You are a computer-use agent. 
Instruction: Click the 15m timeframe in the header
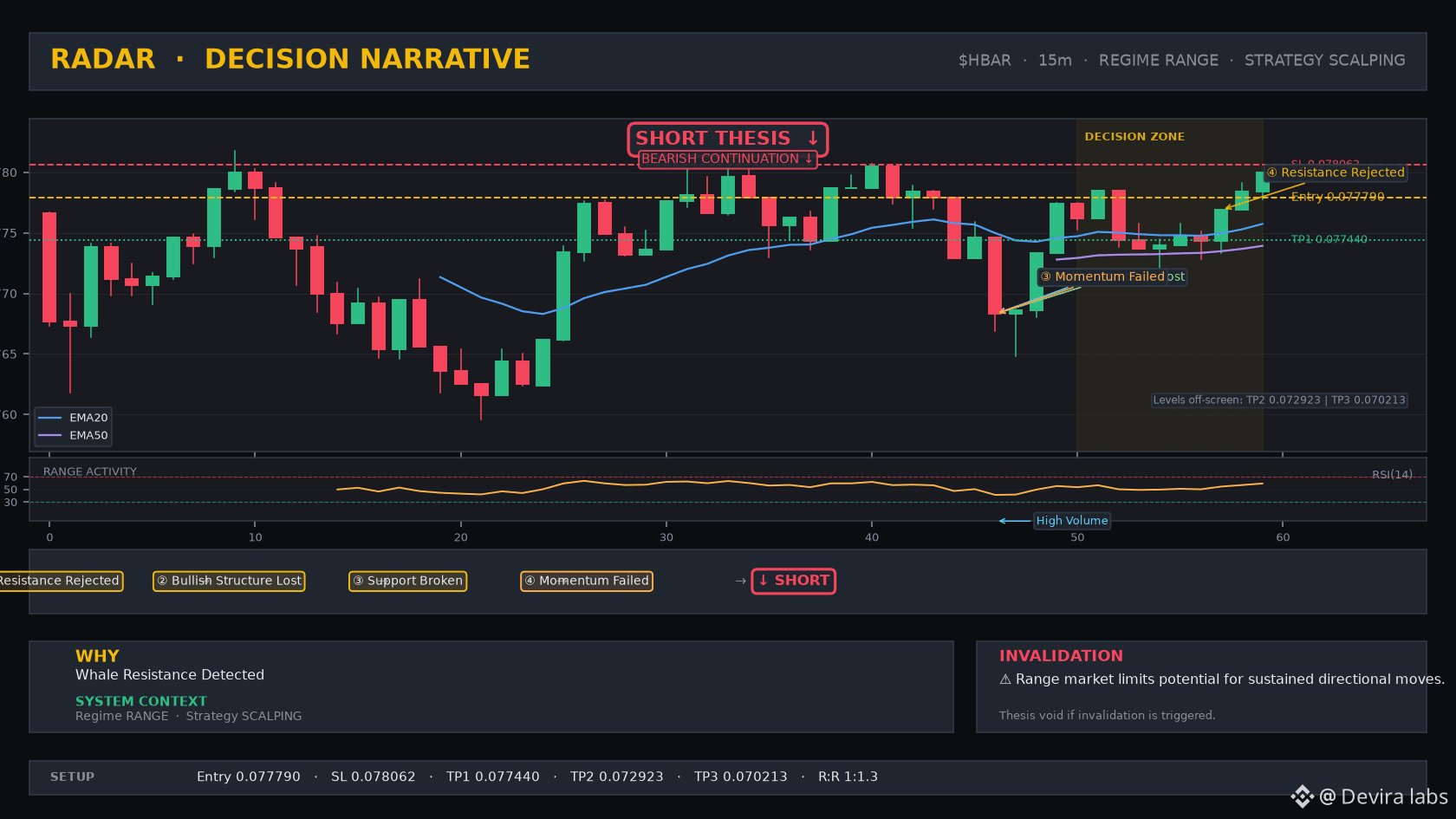[x=1055, y=61]
